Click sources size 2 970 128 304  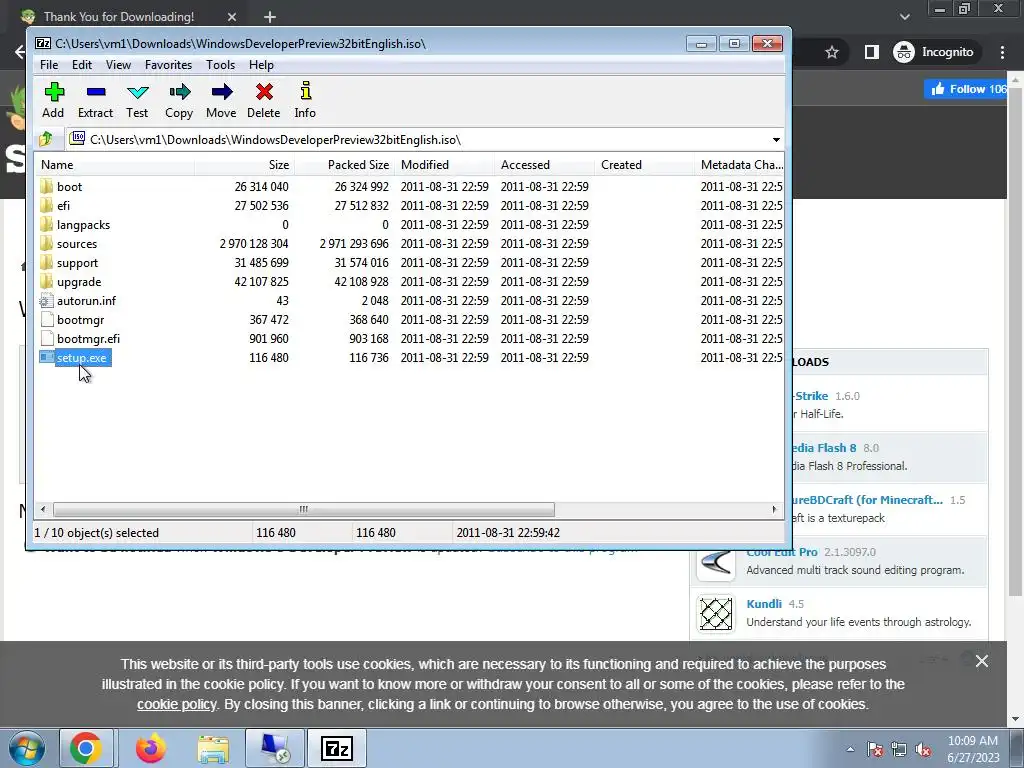tap(254, 244)
